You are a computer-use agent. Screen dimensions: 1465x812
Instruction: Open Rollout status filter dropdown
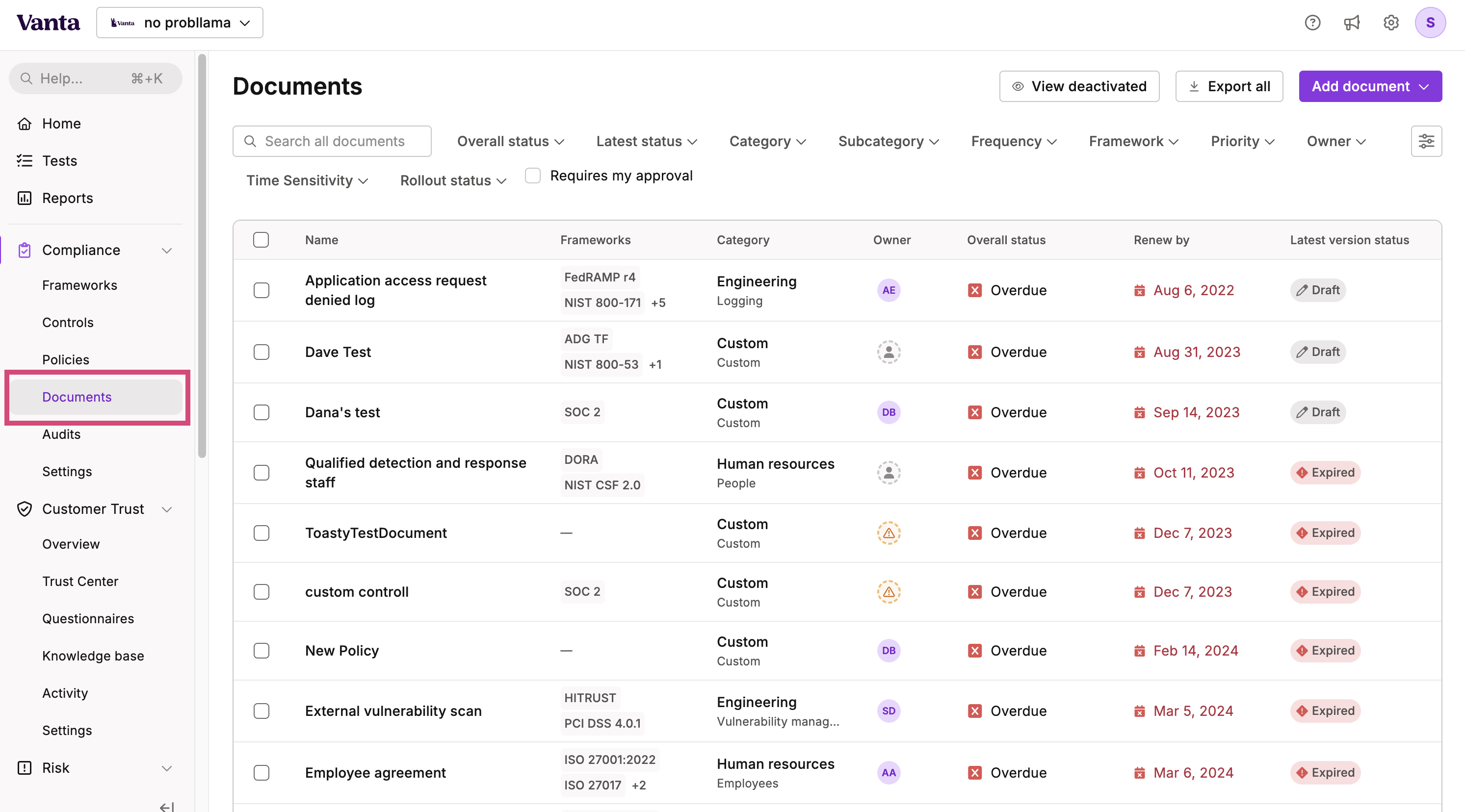coord(453,181)
